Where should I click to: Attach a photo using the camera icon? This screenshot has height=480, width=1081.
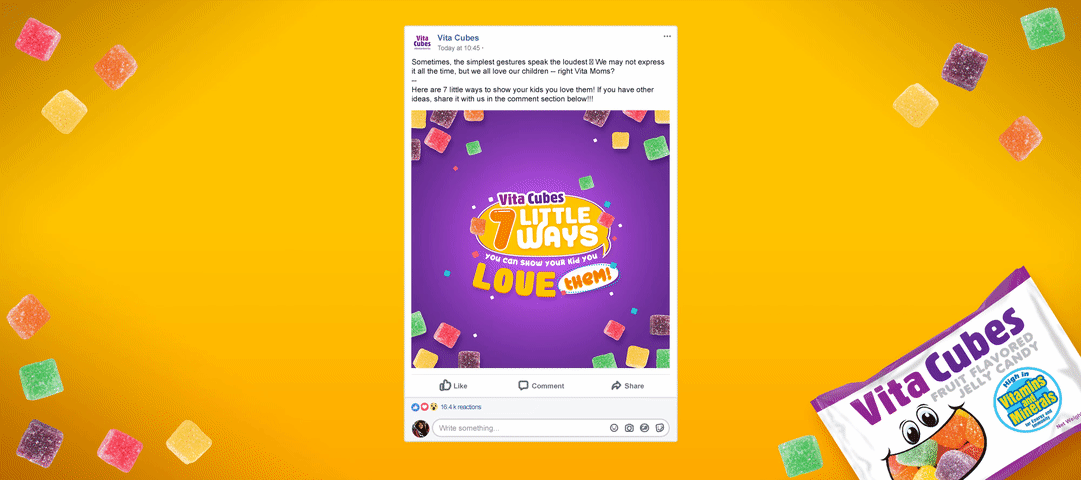pyautogui.click(x=629, y=428)
